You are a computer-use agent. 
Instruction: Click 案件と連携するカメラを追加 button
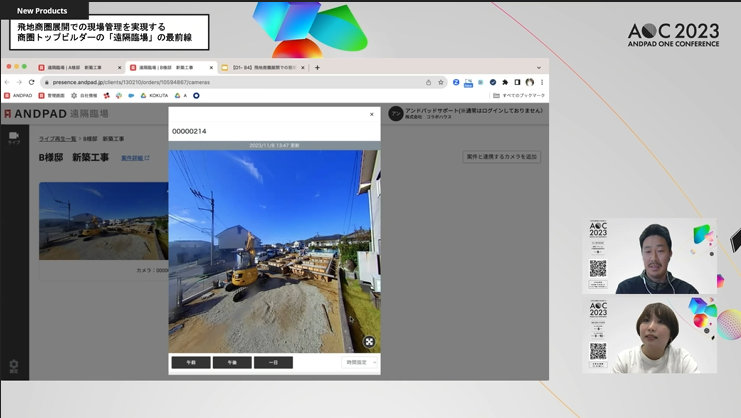[501, 157]
